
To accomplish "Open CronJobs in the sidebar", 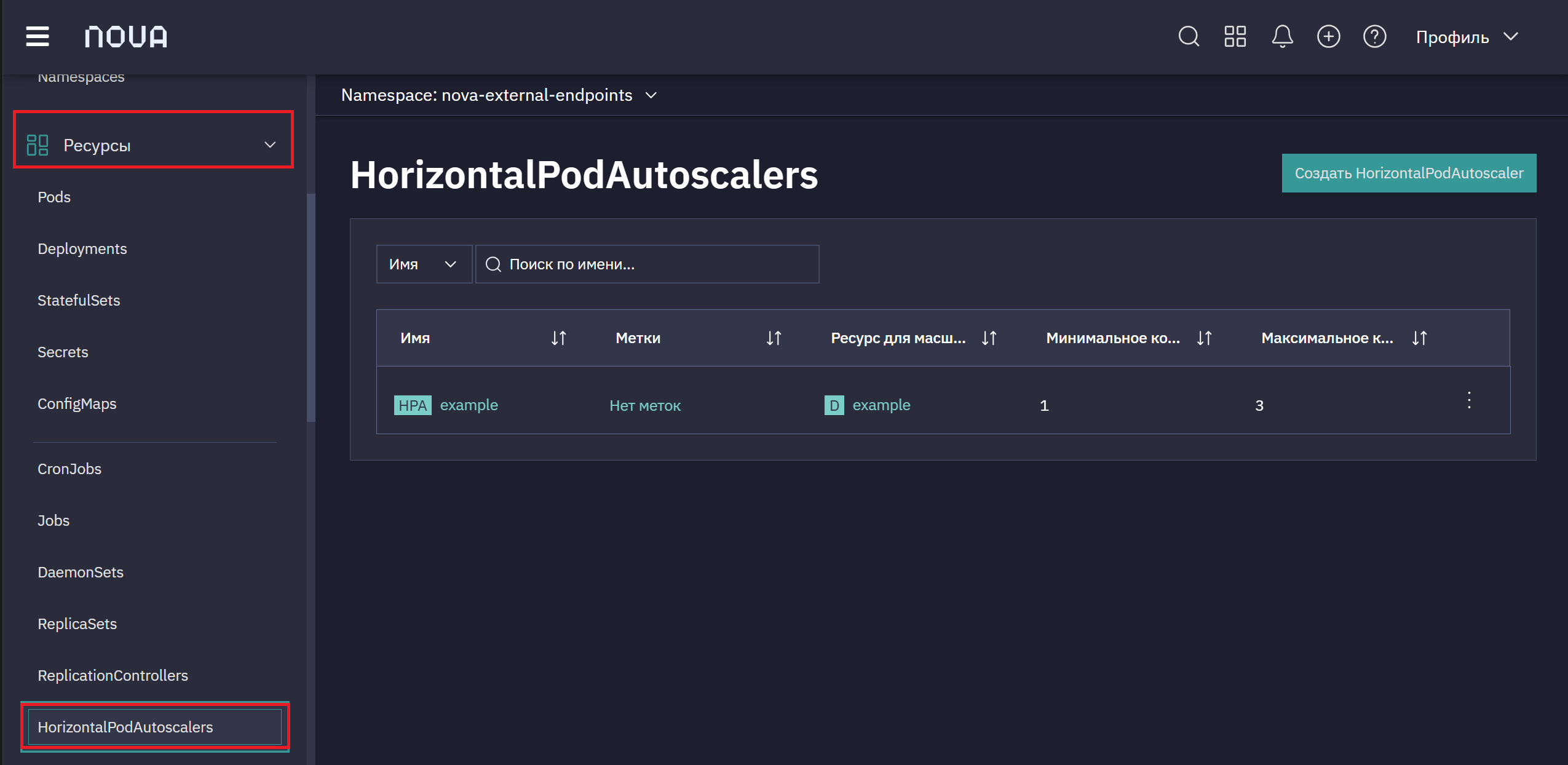I will point(69,469).
